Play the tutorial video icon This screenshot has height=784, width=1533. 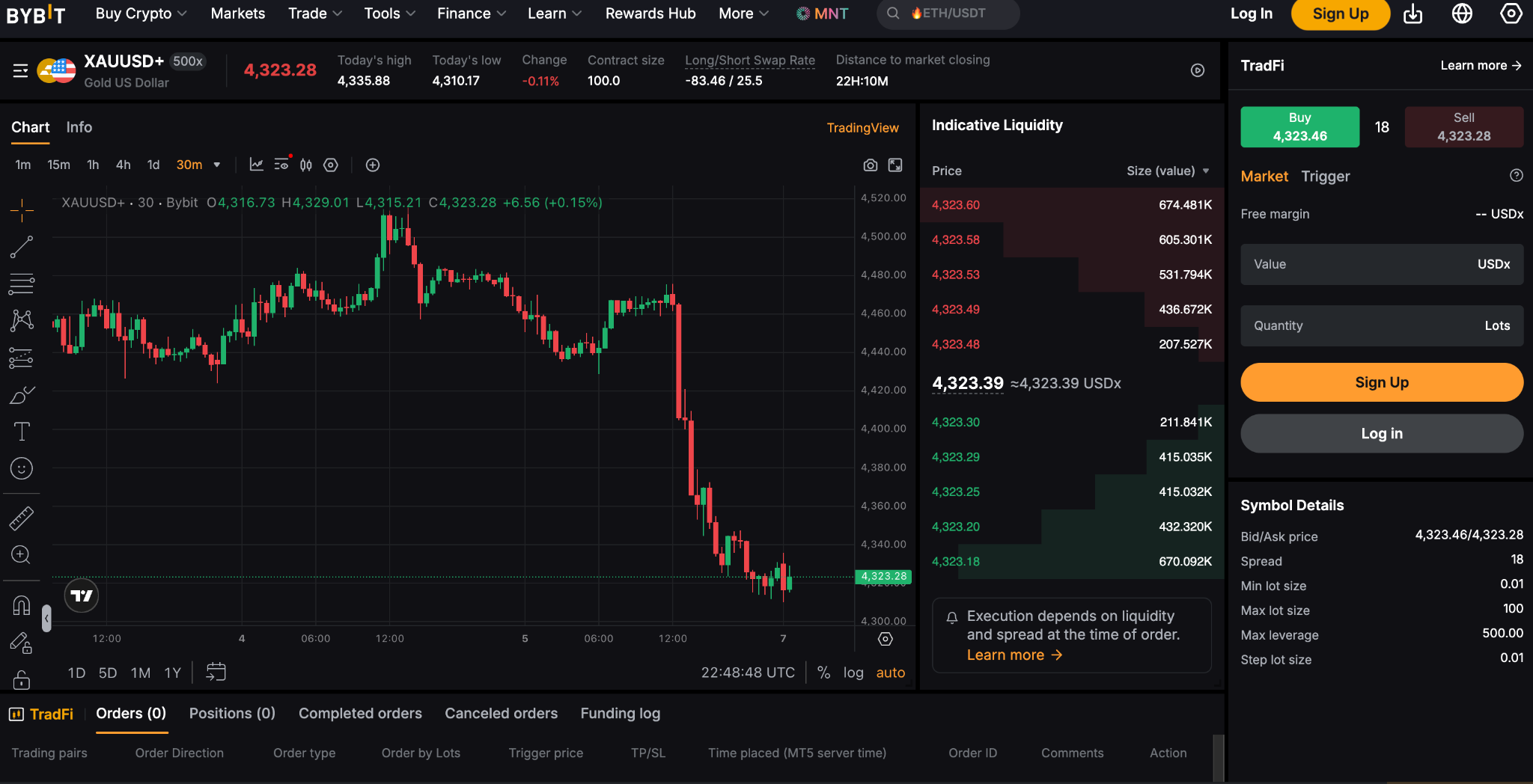1198,70
